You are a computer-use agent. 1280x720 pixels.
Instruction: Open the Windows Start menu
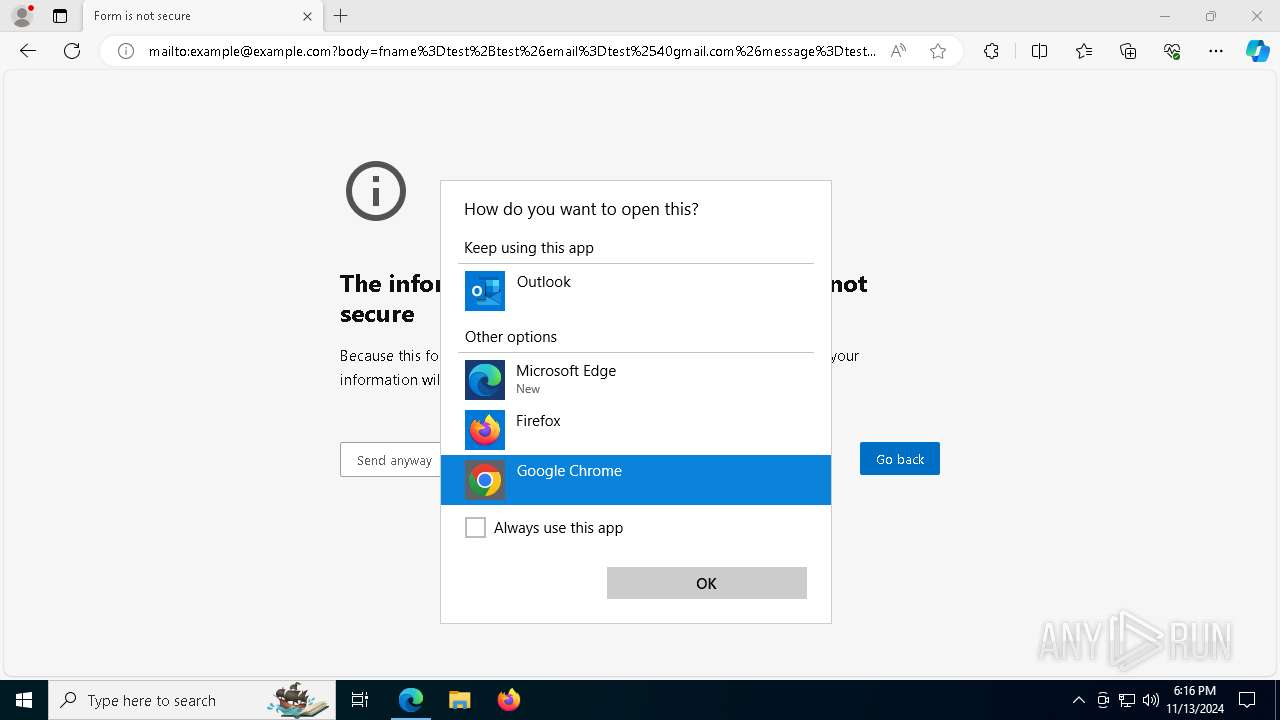24,700
